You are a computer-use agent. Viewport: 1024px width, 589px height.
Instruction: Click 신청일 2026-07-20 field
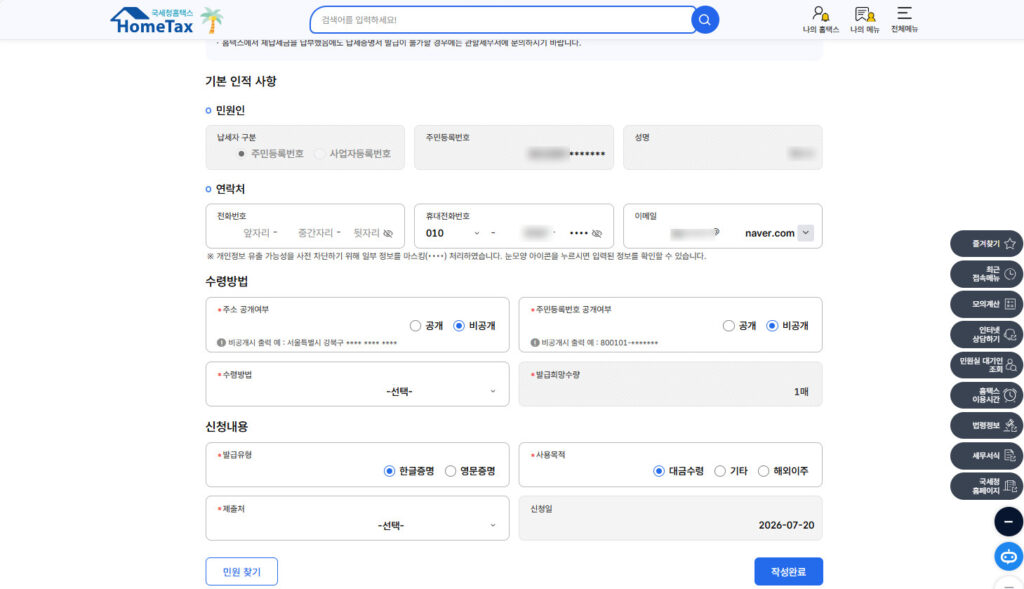click(671, 518)
